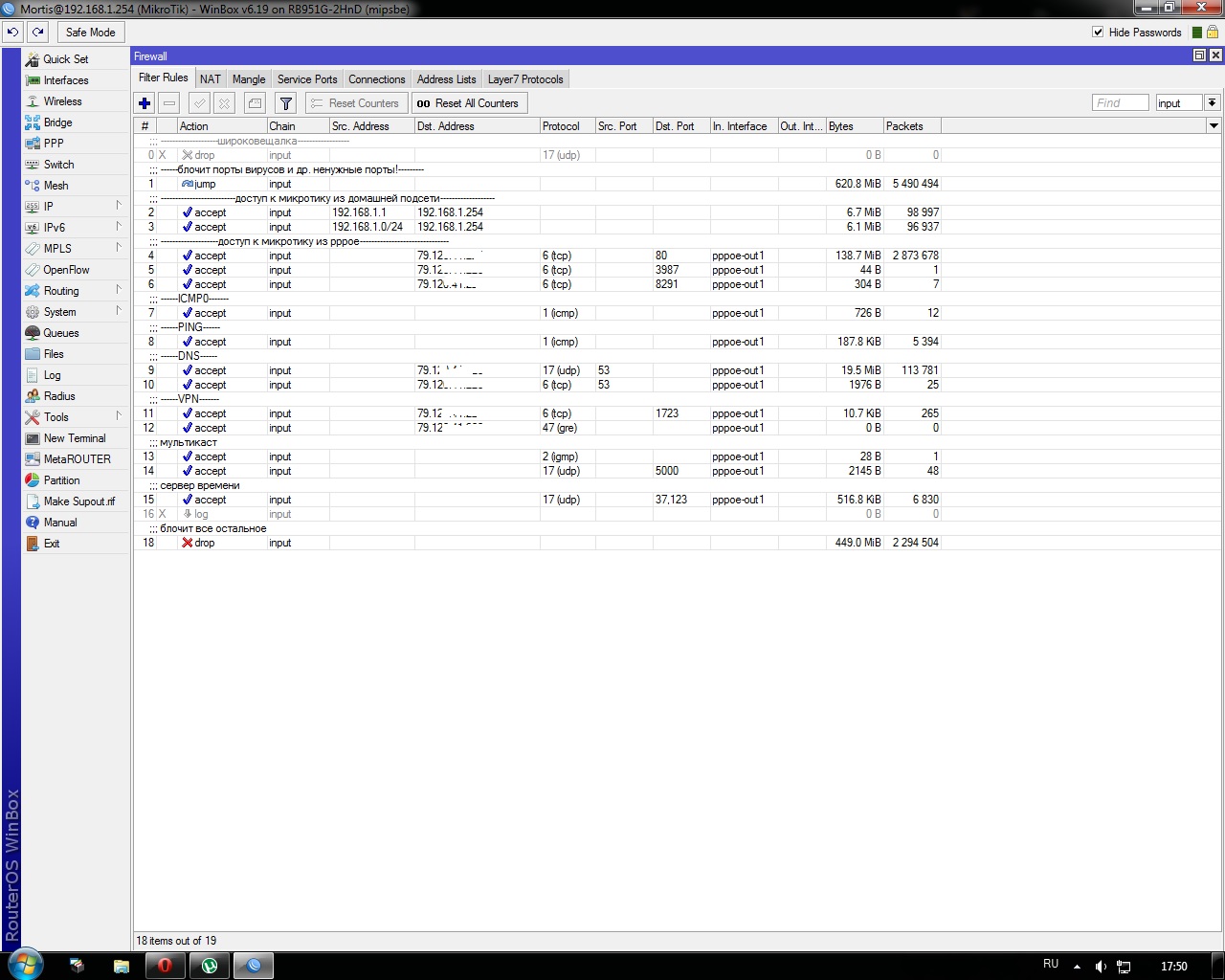Switch to the Address Lists tab

(446, 79)
